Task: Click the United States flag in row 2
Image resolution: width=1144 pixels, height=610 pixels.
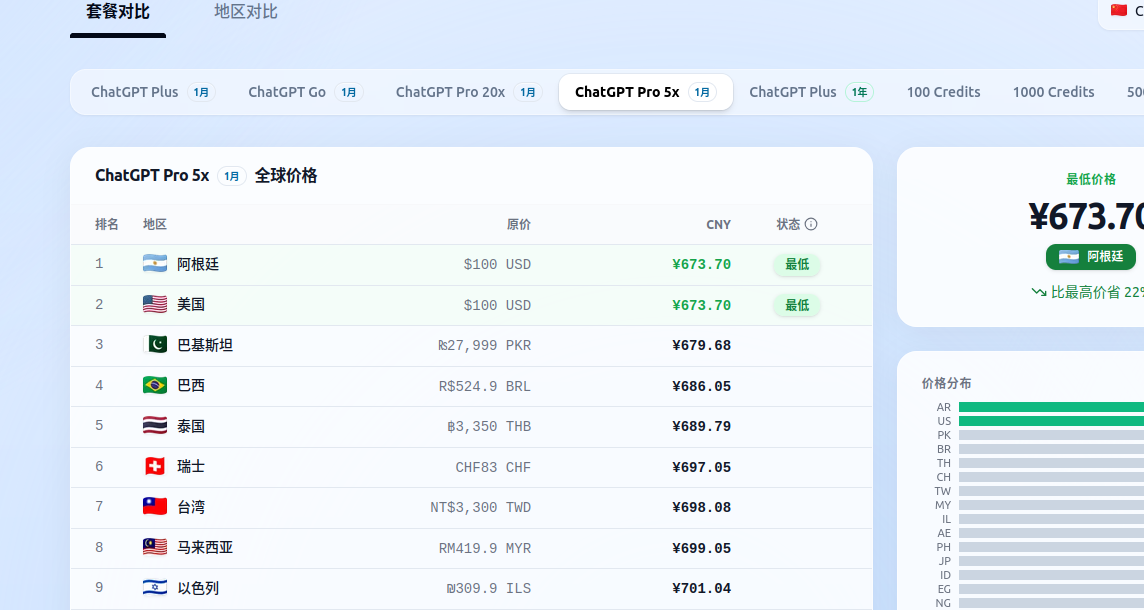Action: (x=155, y=304)
